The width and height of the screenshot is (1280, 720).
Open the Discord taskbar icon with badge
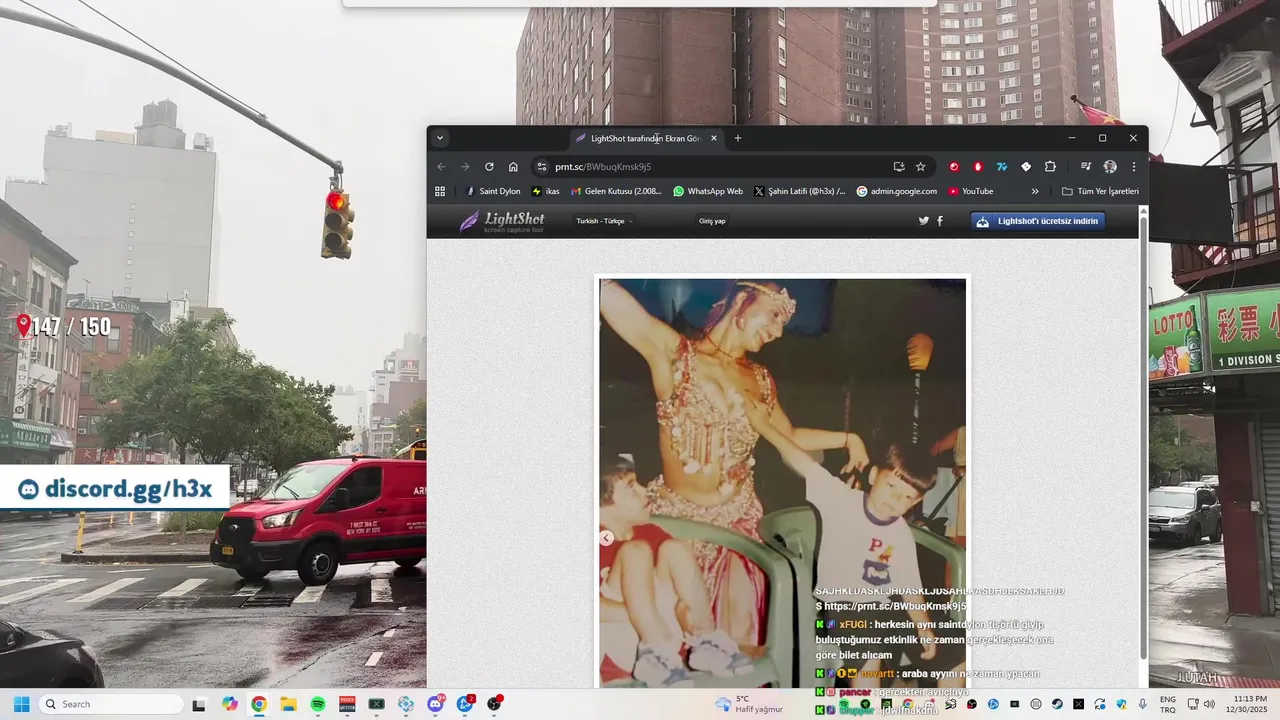[x=435, y=704]
